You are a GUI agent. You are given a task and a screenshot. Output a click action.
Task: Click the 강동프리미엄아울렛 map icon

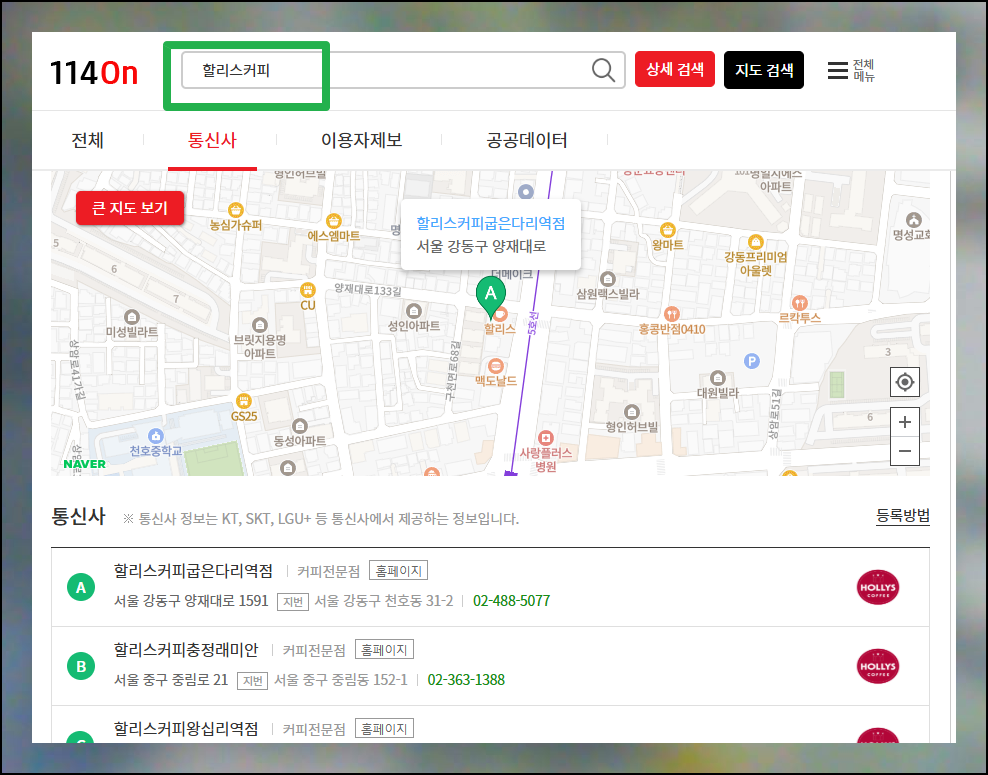click(x=755, y=242)
